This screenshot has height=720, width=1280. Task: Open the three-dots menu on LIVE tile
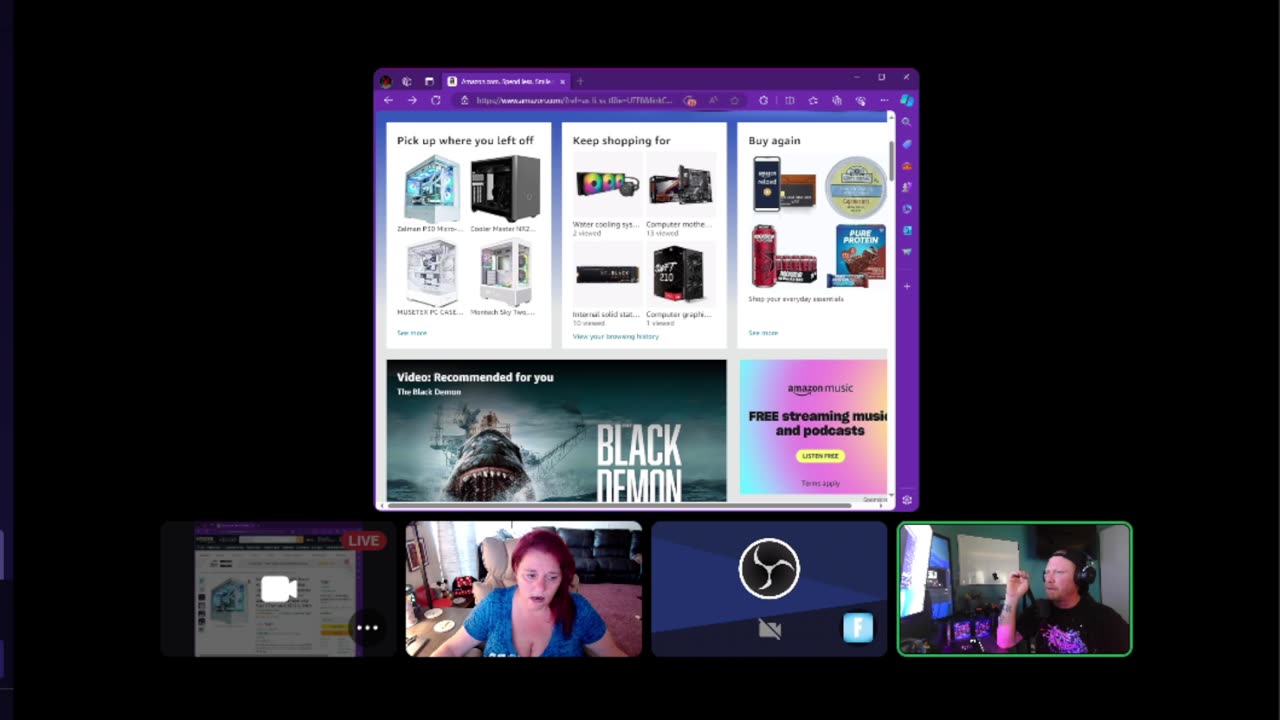tap(367, 628)
